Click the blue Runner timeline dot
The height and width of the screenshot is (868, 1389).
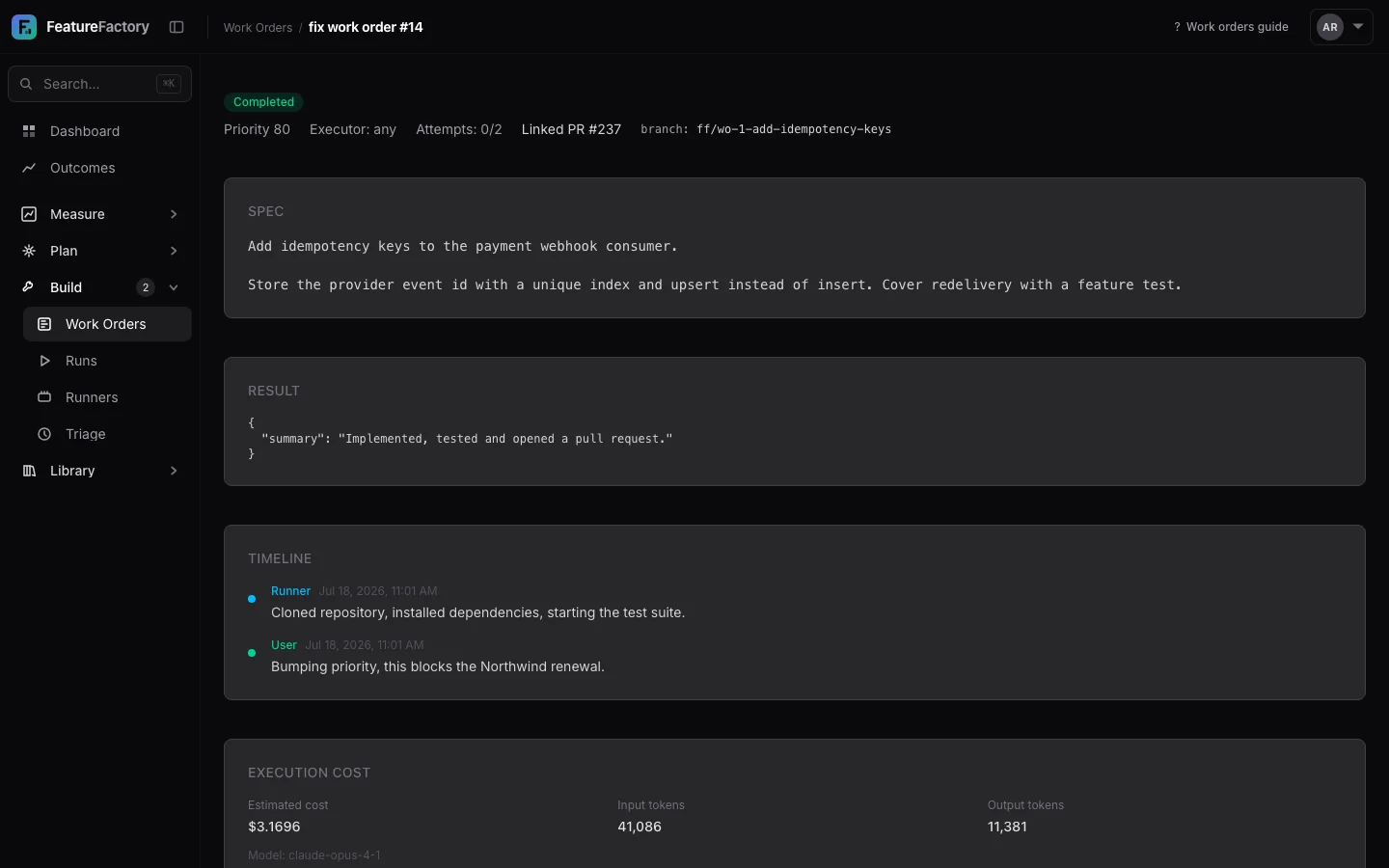pos(252,599)
